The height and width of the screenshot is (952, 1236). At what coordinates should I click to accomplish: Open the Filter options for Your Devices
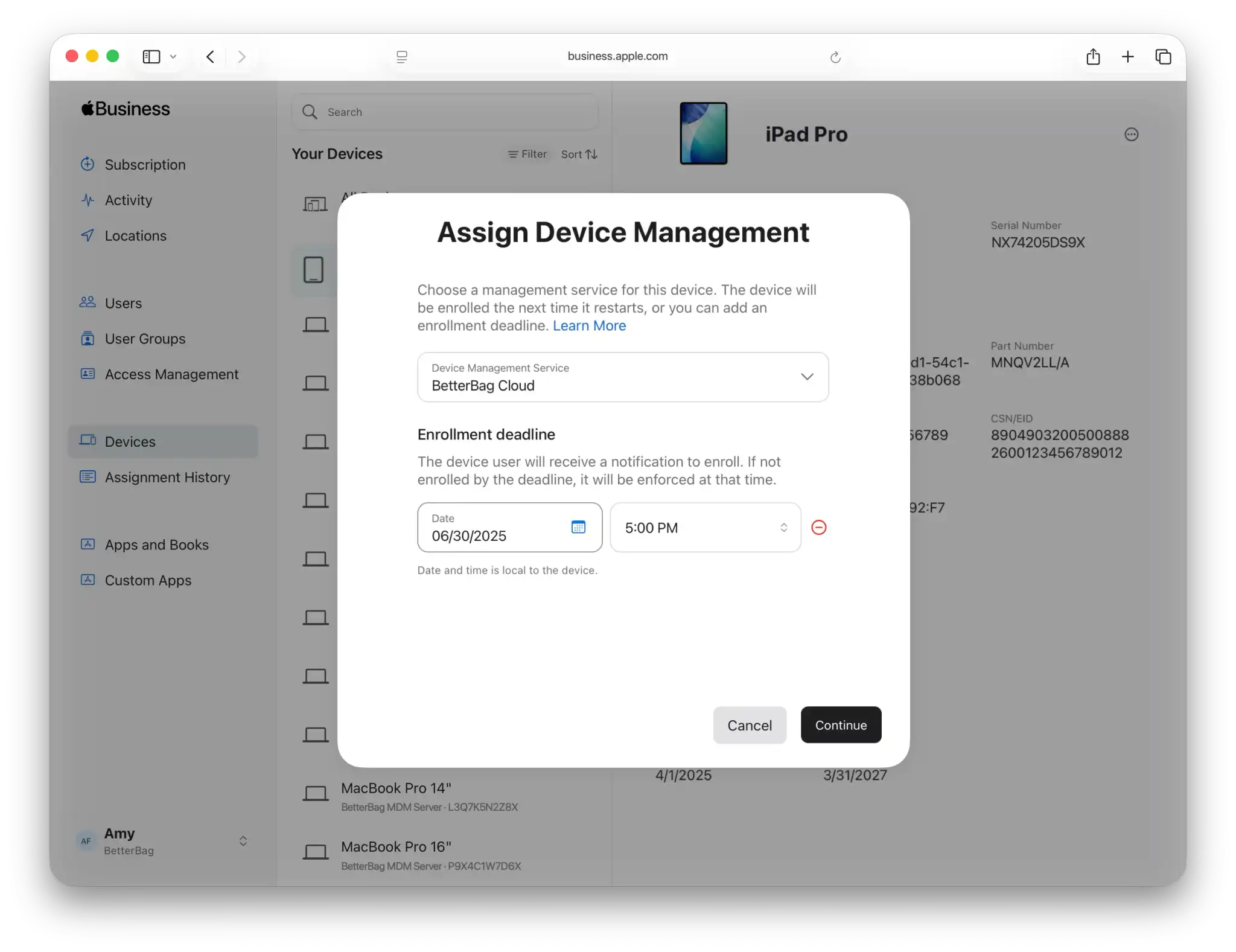click(x=526, y=154)
